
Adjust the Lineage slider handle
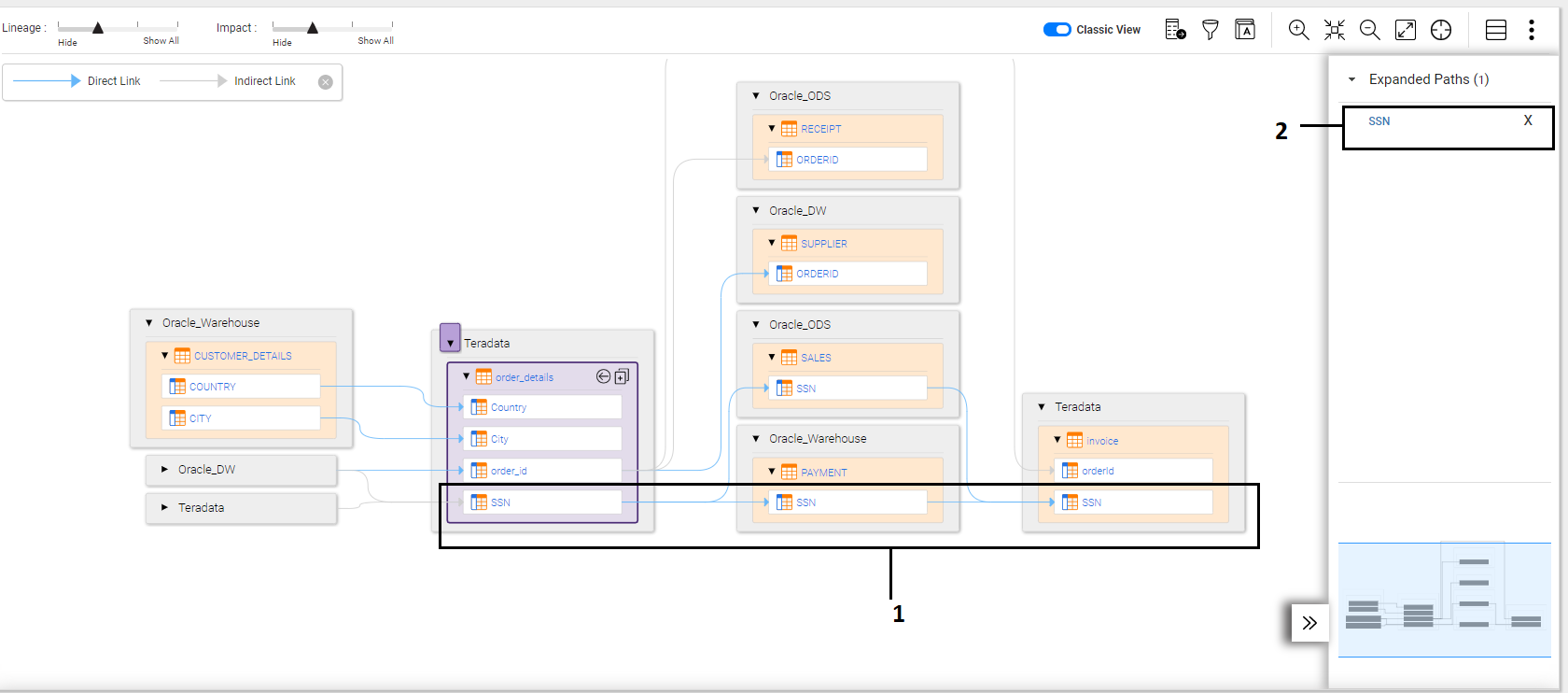click(98, 28)
